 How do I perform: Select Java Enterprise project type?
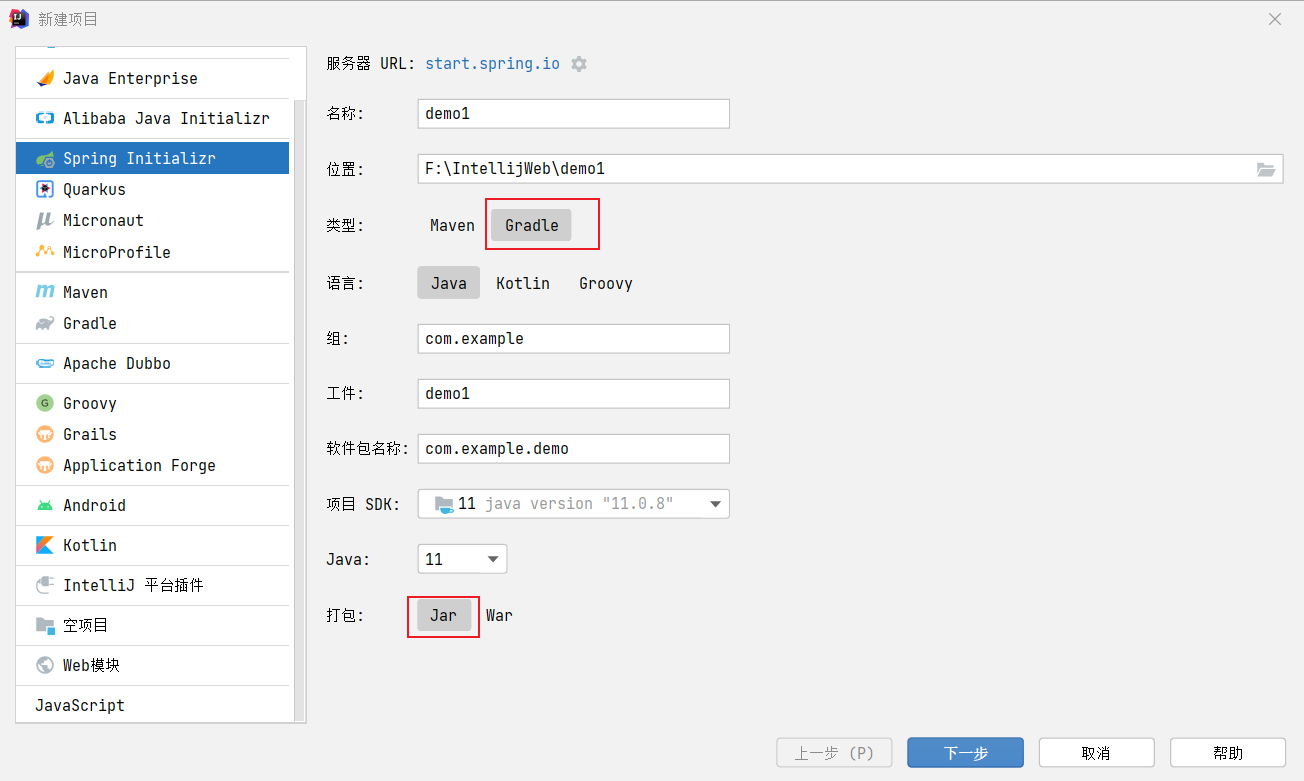point(152,78)
